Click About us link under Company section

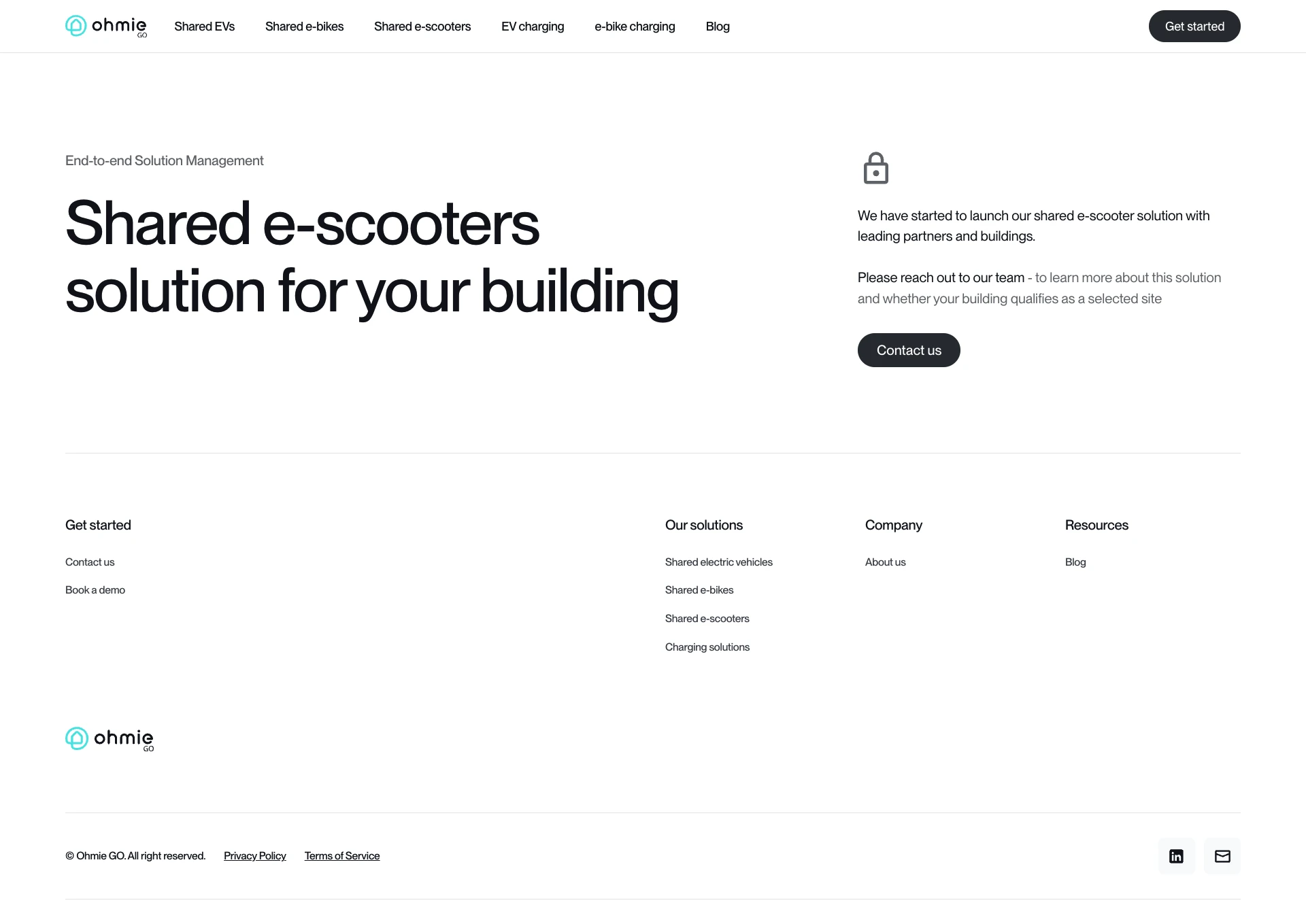pos(885,561)
